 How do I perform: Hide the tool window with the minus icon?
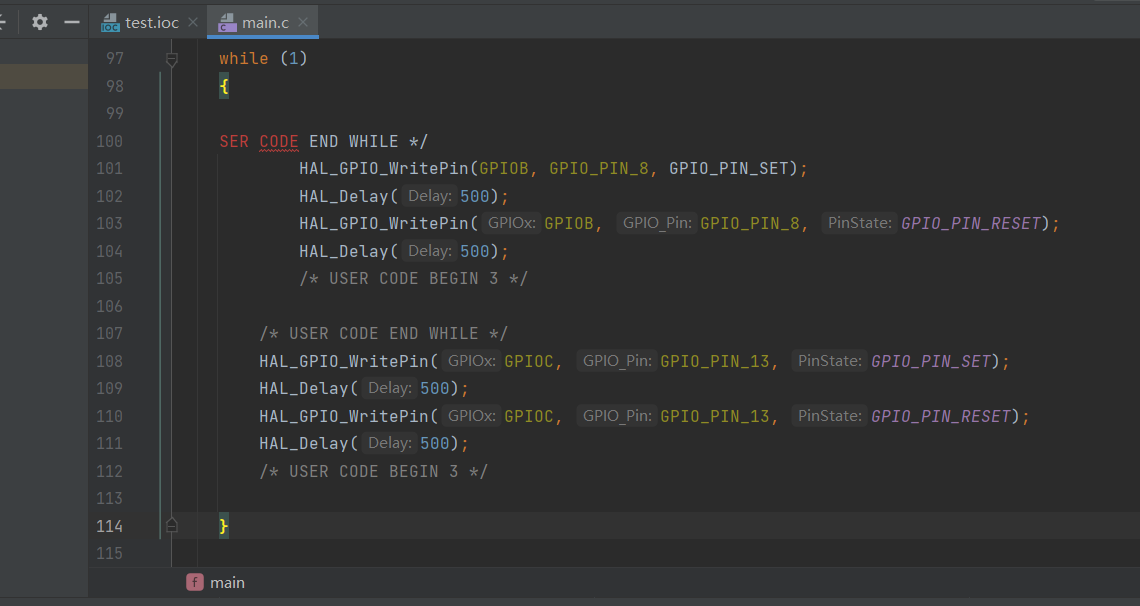71,23
